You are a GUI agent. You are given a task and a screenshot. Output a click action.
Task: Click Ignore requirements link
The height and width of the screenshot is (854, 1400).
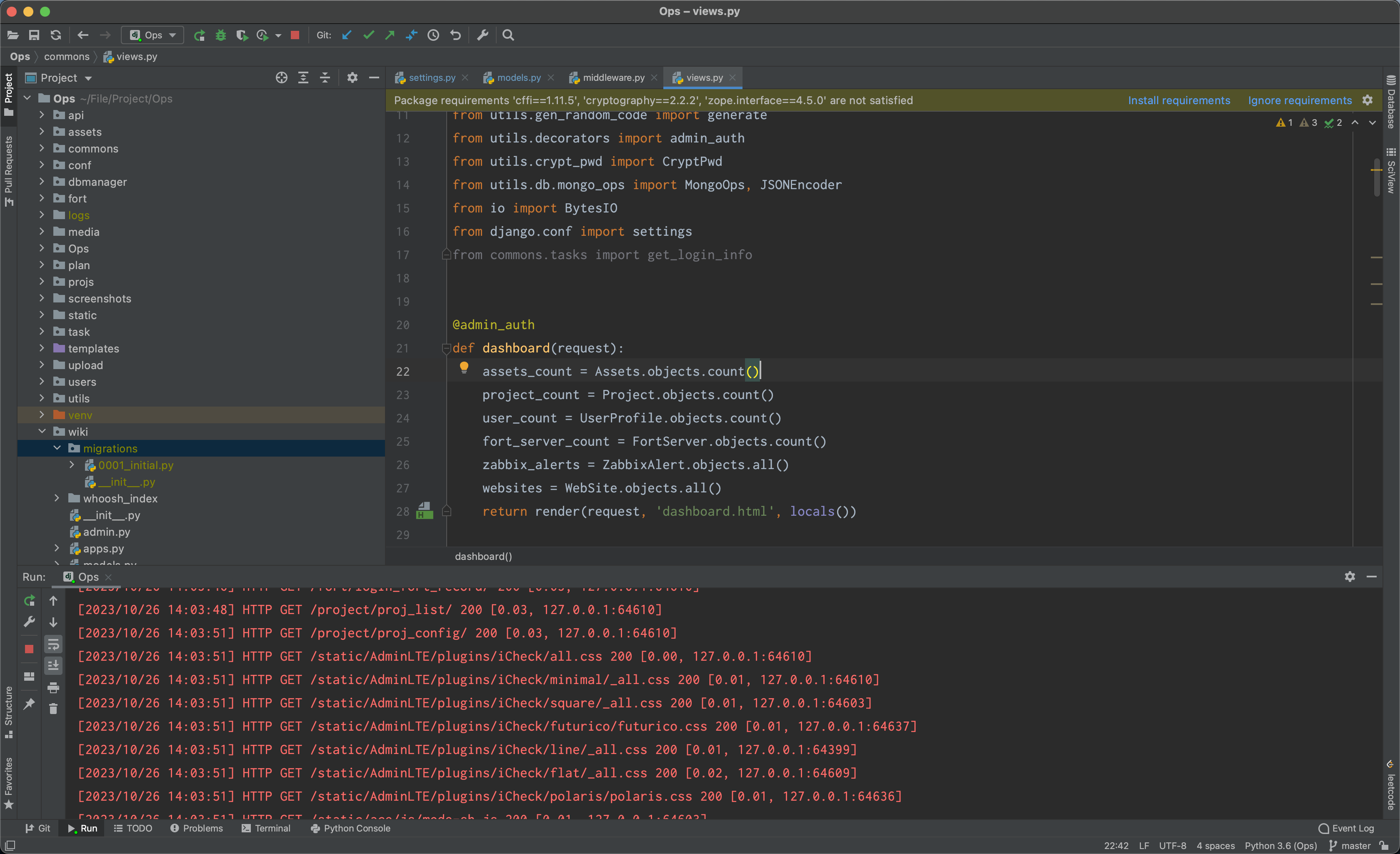pyautogui.click(x=1300, y=100)
